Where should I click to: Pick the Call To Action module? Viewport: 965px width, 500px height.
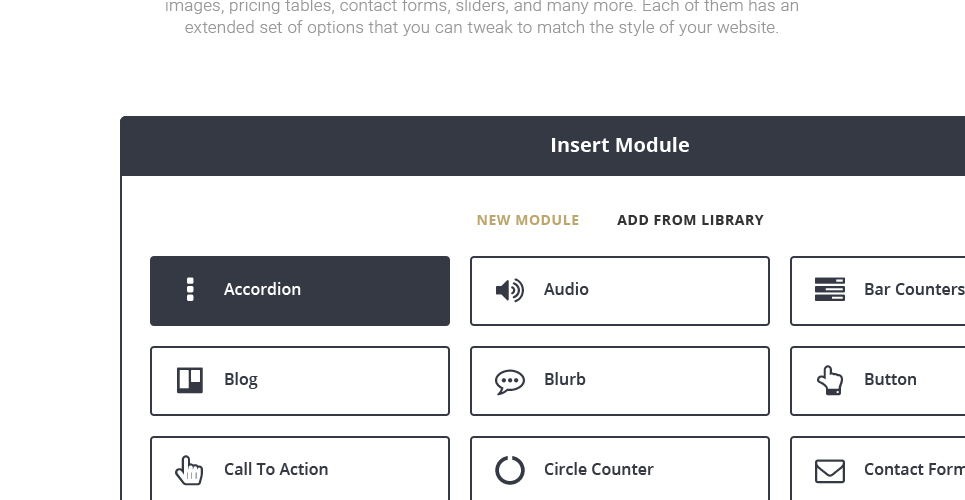pos(300,468)
